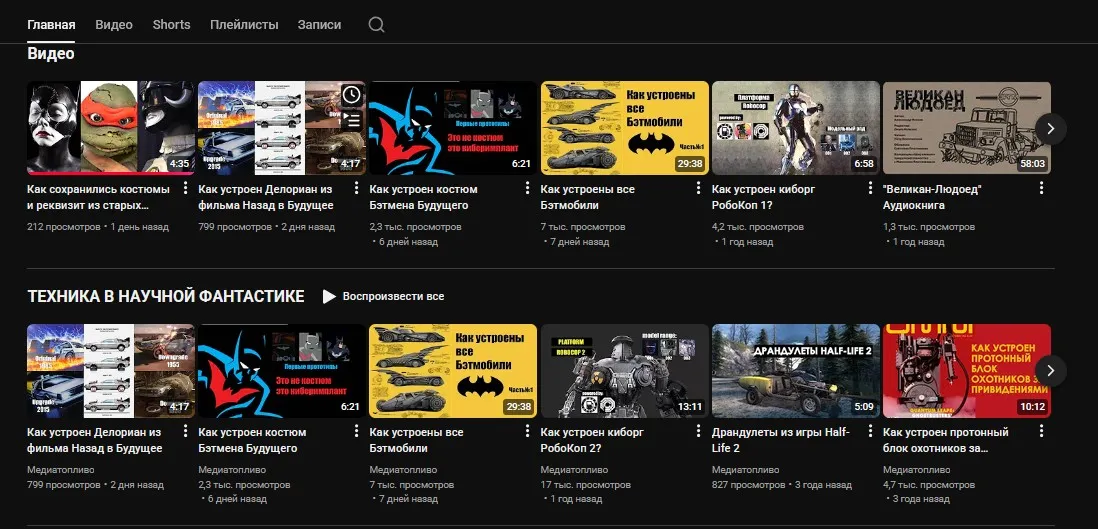The image size is (1098, 529).
Task: Open three-dot menu for 'Великан-Людоед' Аудиокнига
Action: point(1041,188)
